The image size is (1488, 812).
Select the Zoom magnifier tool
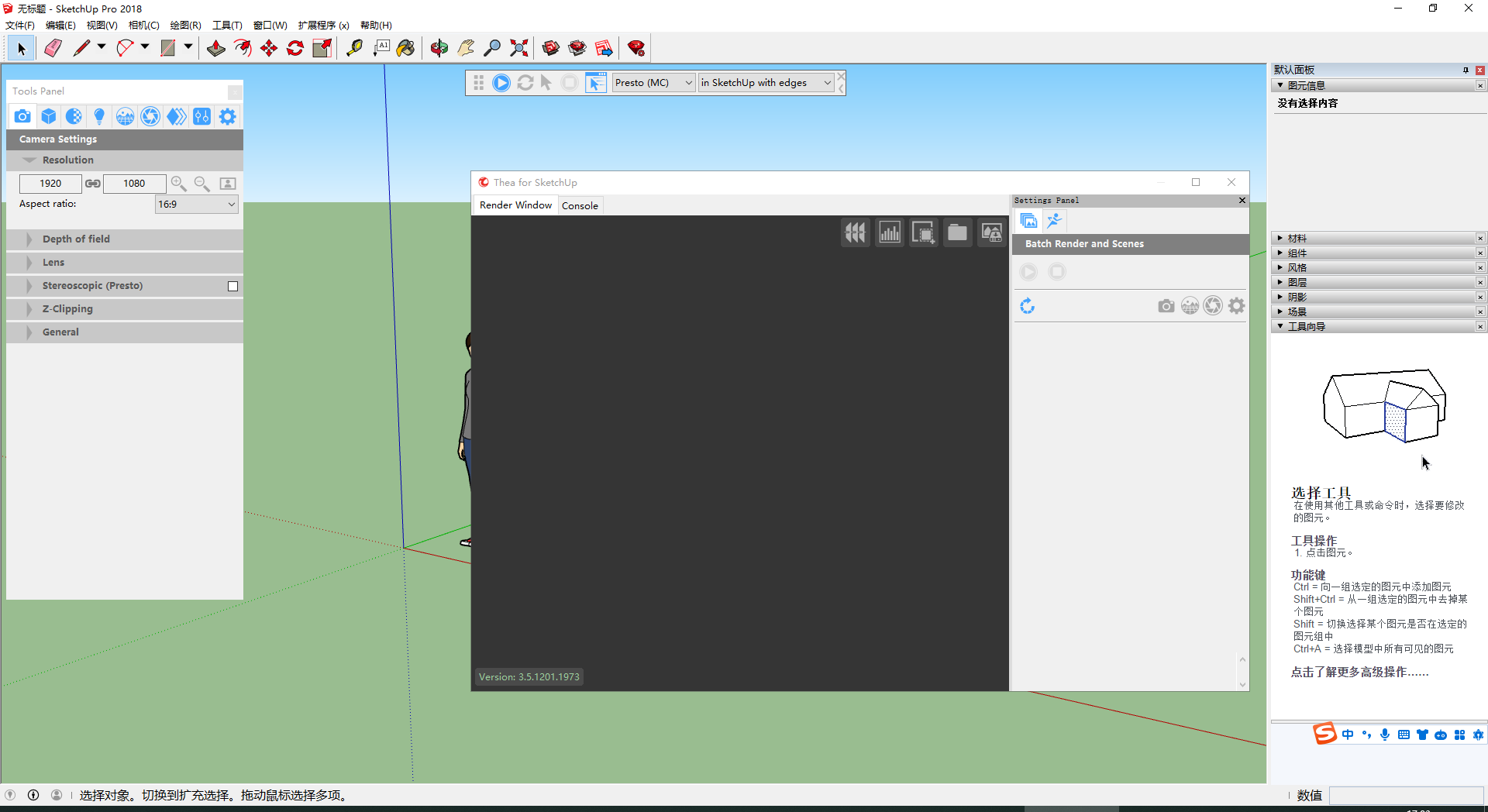click(492, 48)
